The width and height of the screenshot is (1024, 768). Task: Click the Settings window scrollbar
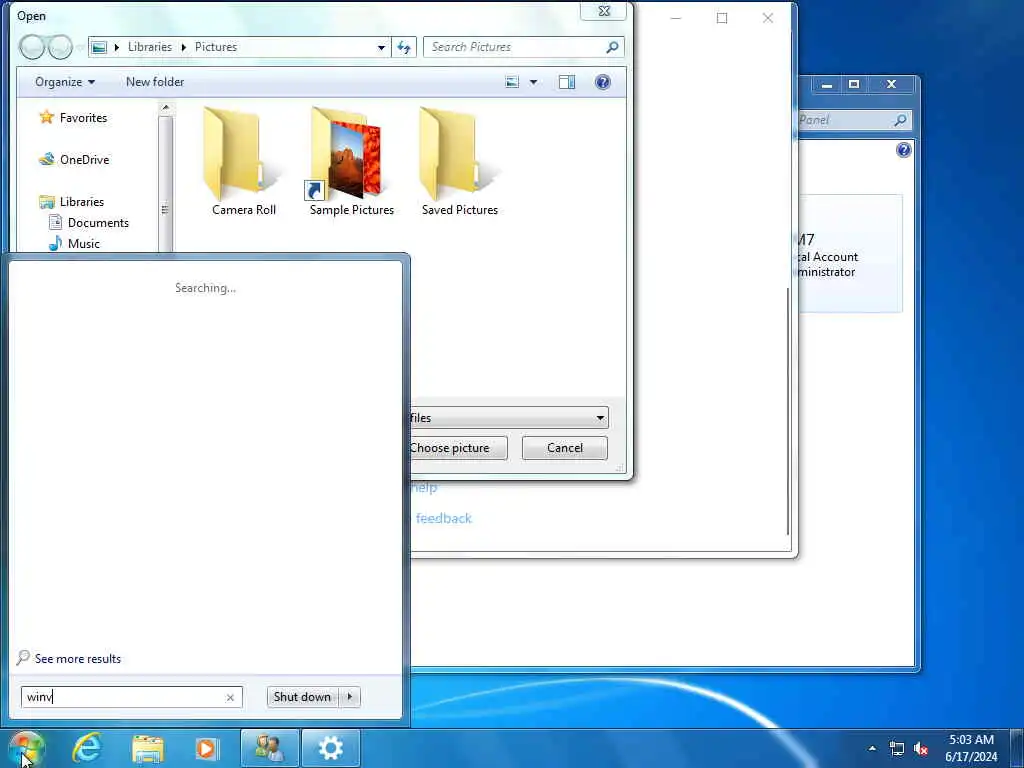788,411
